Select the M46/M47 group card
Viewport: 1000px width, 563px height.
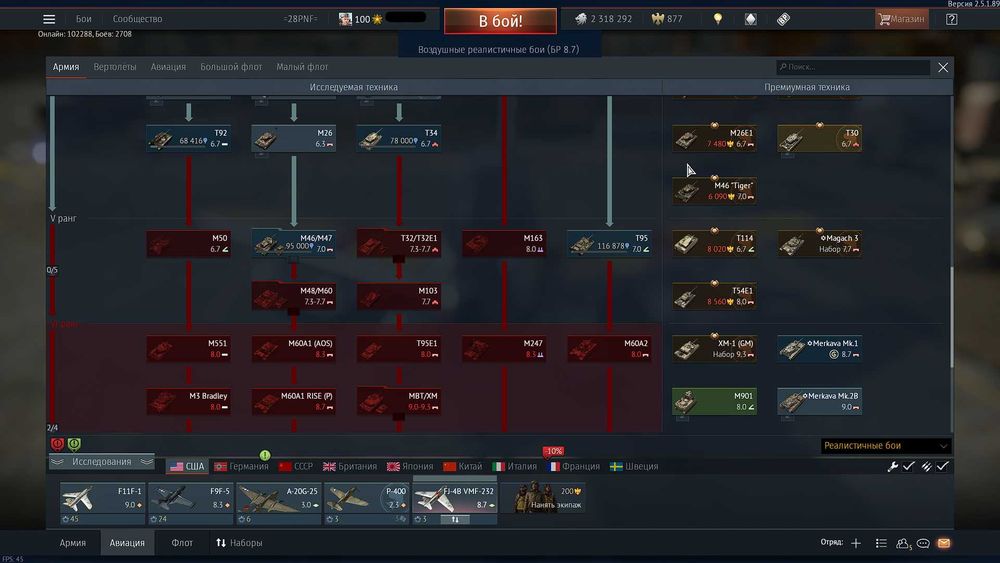(293, 244)
